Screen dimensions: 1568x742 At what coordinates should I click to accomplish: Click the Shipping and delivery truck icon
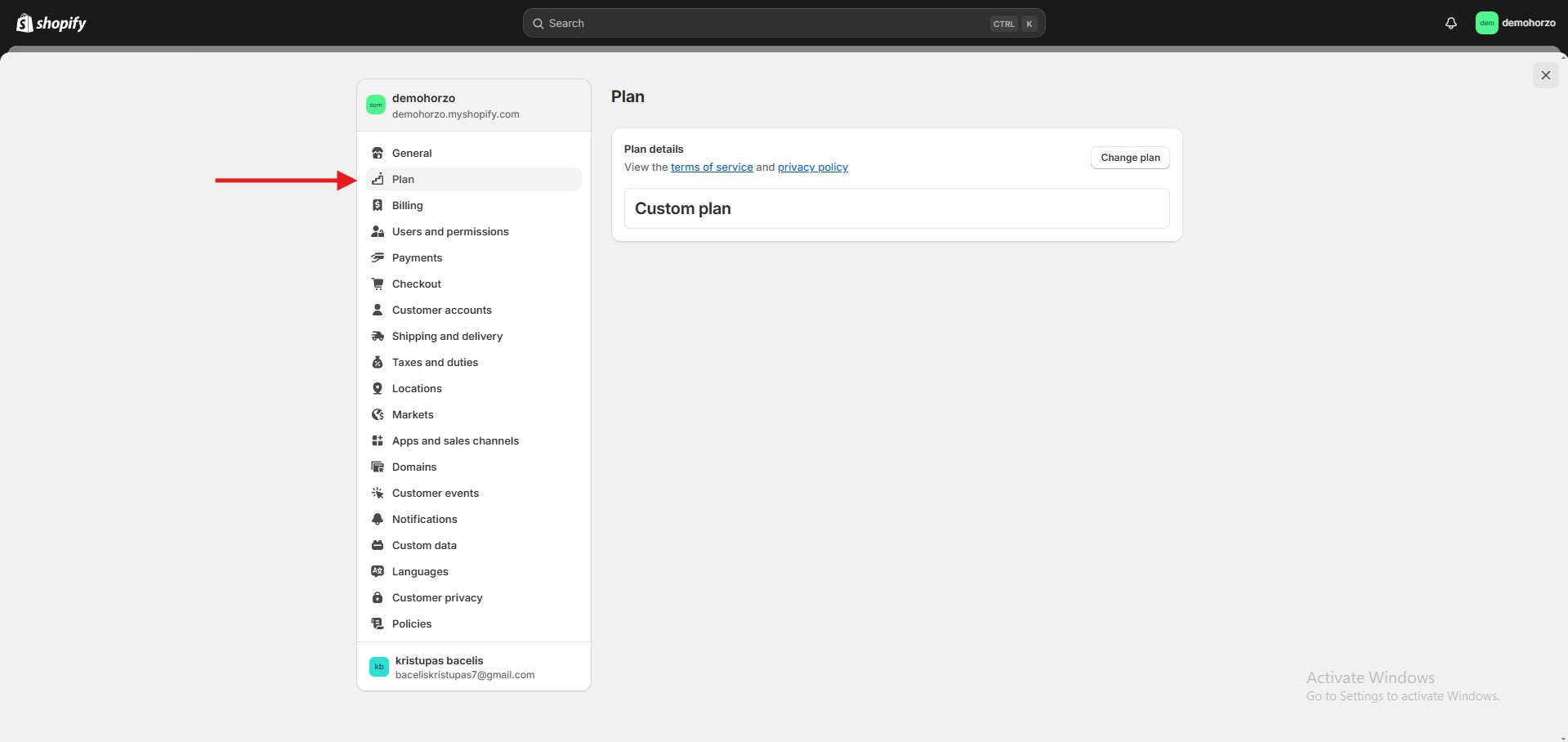pyautogui.click(x=377, y=336)
